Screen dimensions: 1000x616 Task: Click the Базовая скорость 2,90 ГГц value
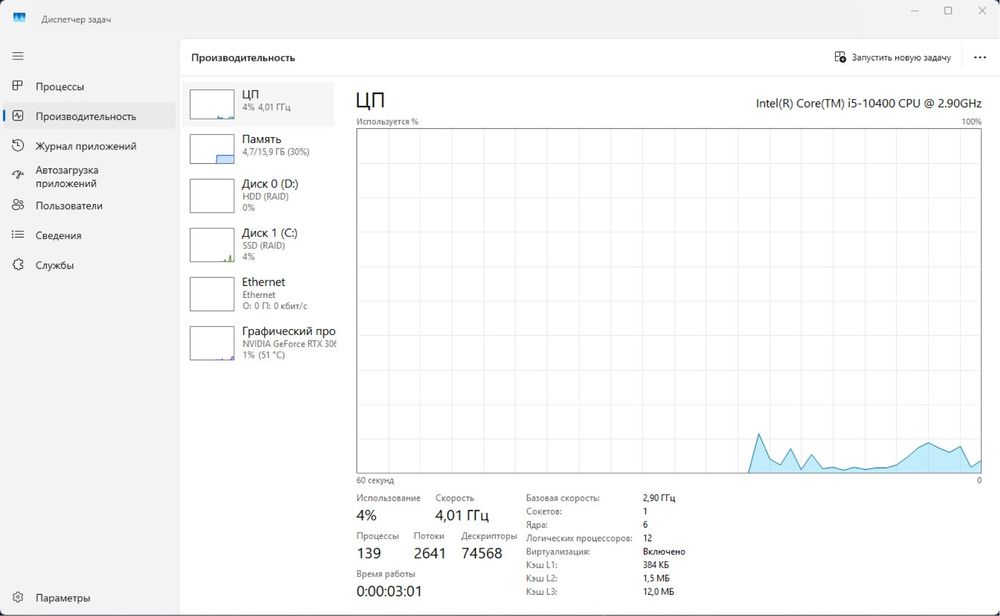click(x=659, y=498)
